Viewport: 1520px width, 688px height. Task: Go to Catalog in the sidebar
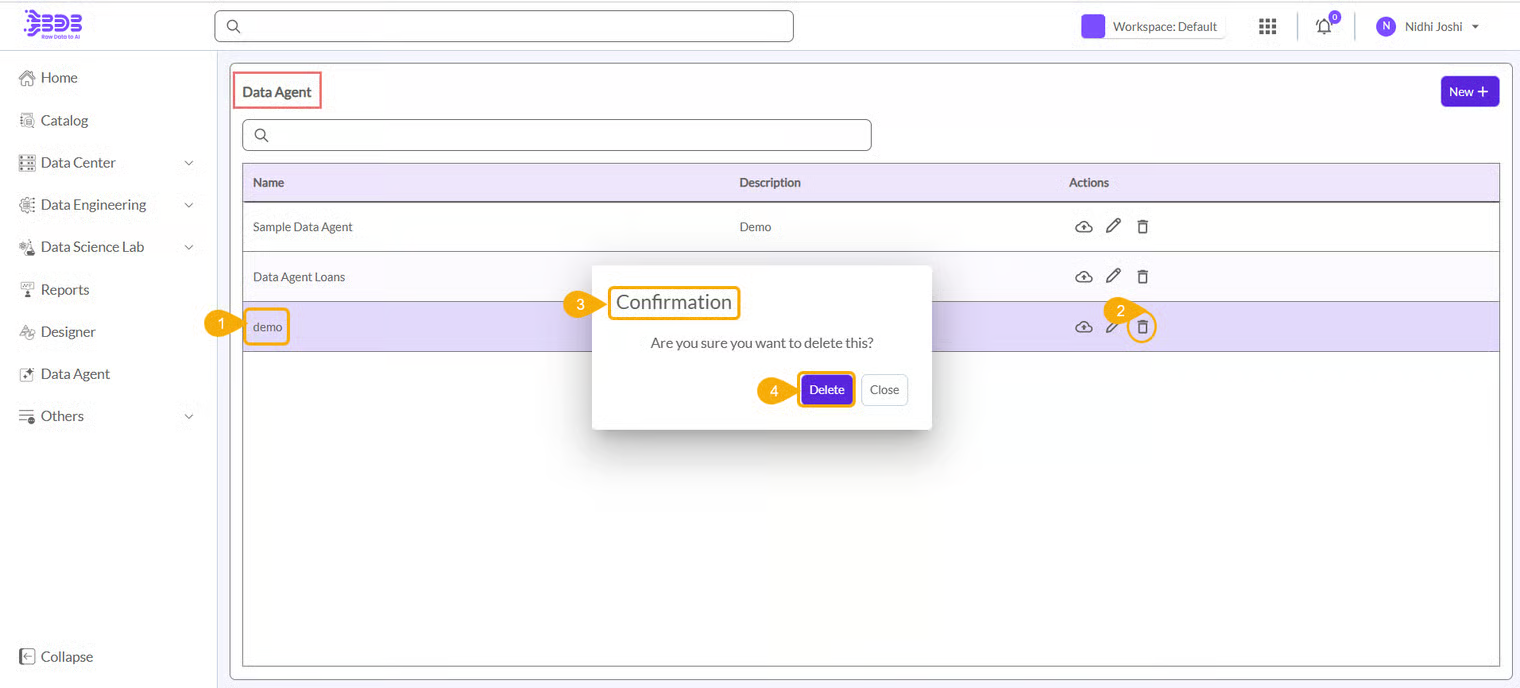pos(64,121)
